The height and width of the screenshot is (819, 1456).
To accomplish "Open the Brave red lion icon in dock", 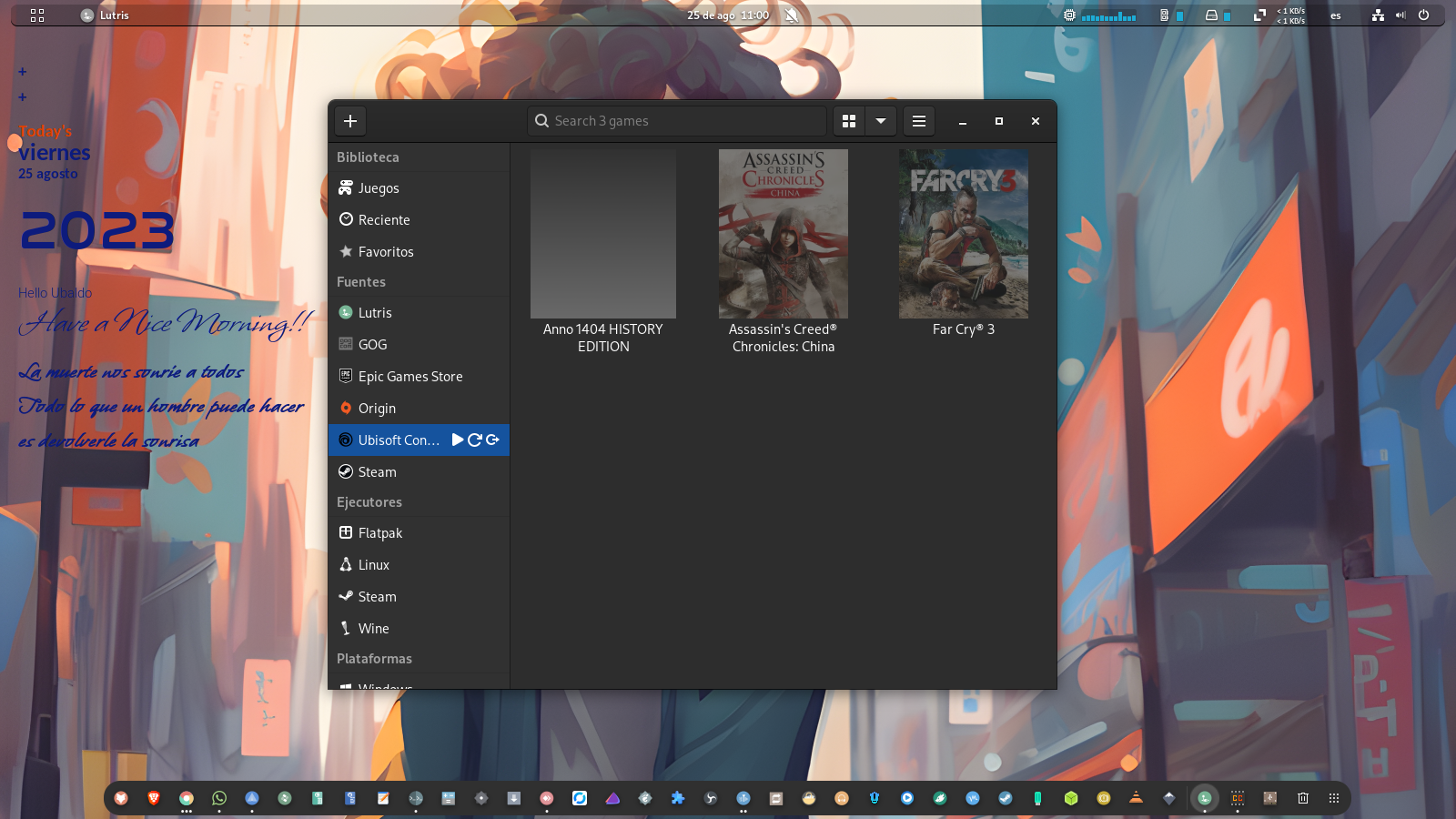I will (x=154, y=798).
